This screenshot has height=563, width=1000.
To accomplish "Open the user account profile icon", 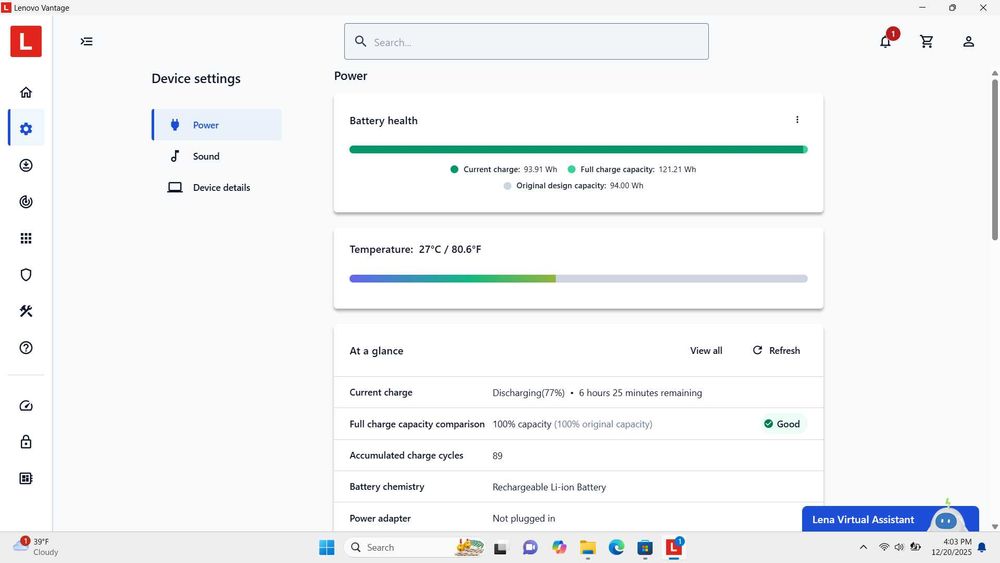I will click(x=968, y=41).
